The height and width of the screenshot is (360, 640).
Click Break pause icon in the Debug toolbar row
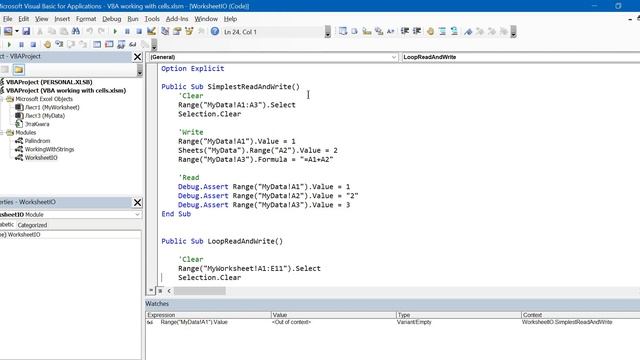pyautogui.click(x=21, y=44)
